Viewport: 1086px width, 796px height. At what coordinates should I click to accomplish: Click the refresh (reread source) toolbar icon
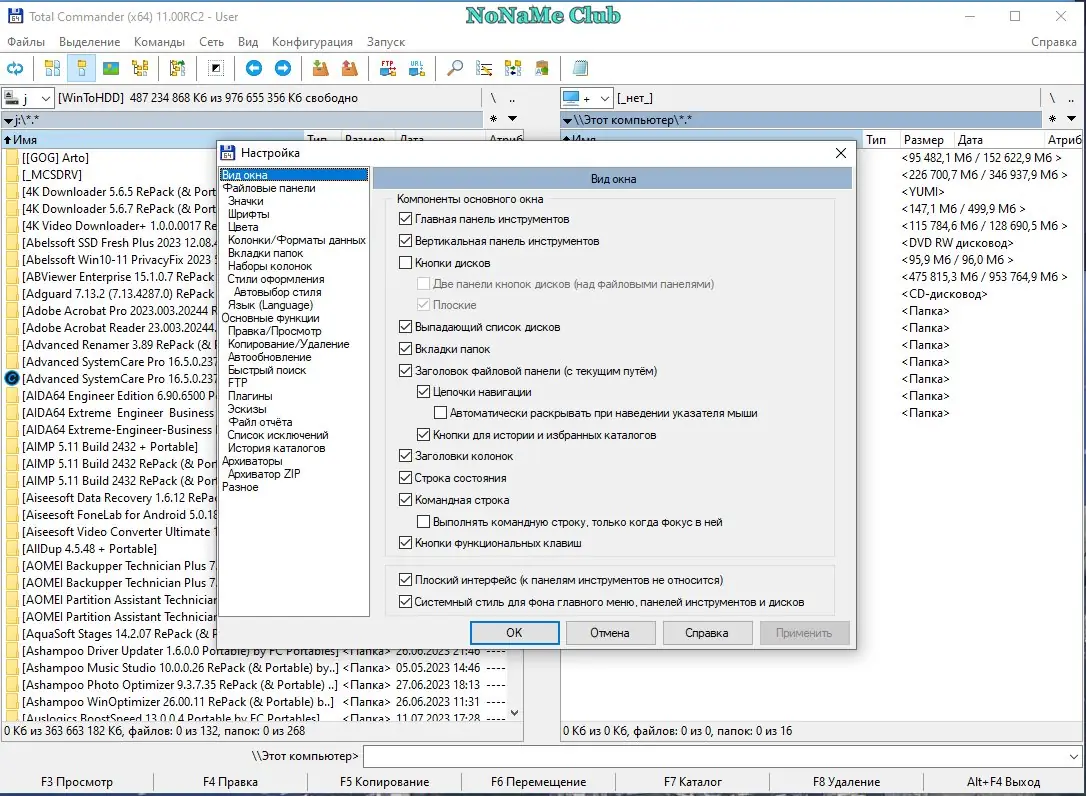(x=15, y=68)
